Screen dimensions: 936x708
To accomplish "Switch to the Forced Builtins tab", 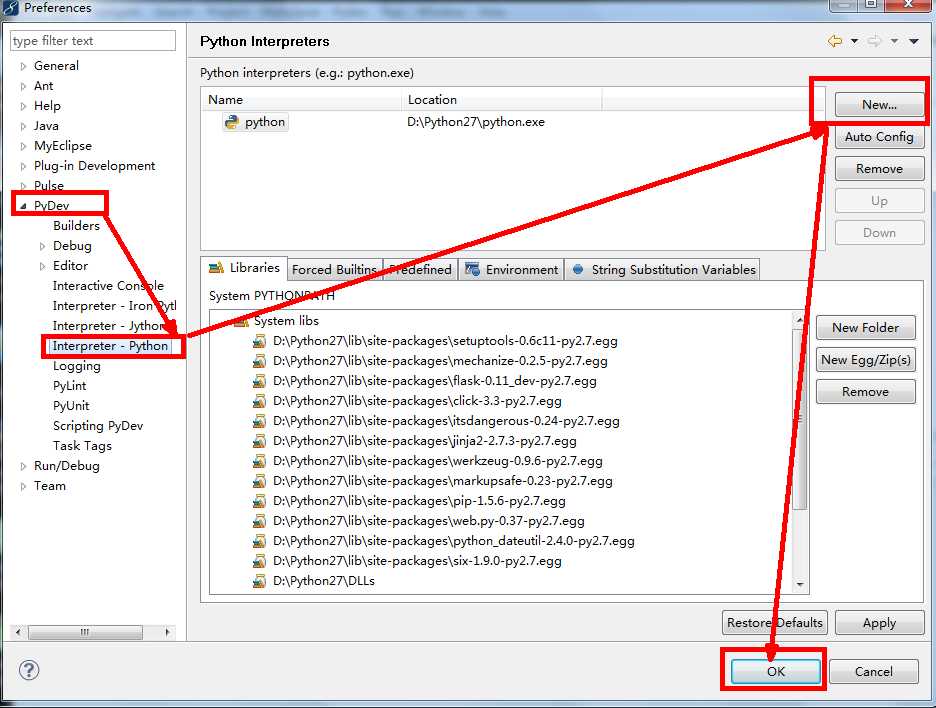I will pos(334,270).
